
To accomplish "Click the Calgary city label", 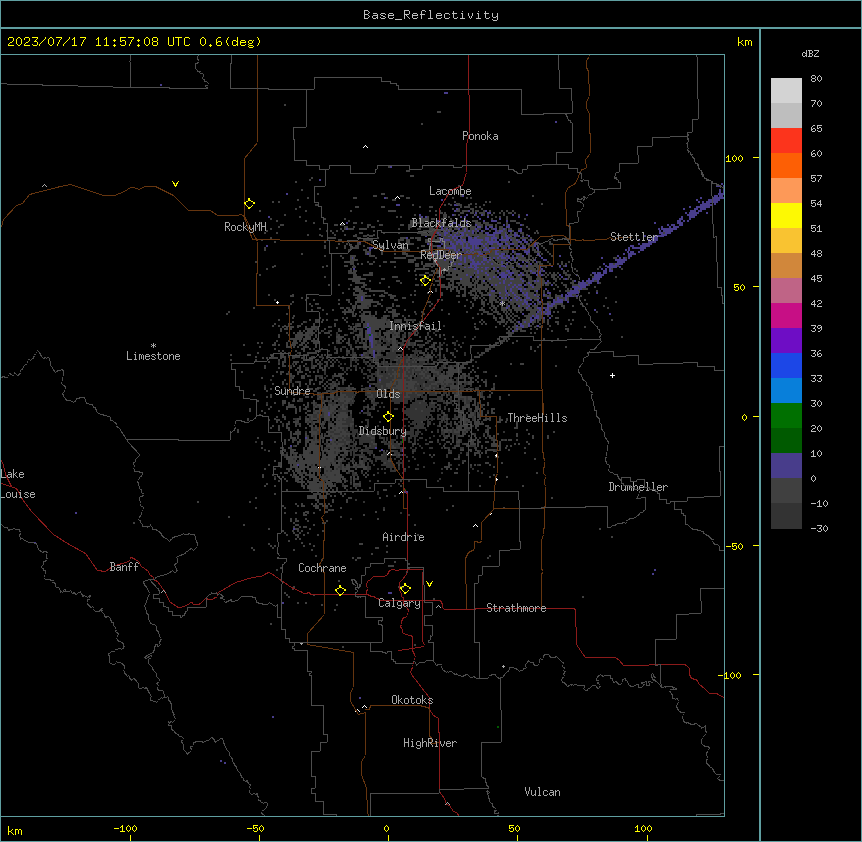I will [399, 603].
